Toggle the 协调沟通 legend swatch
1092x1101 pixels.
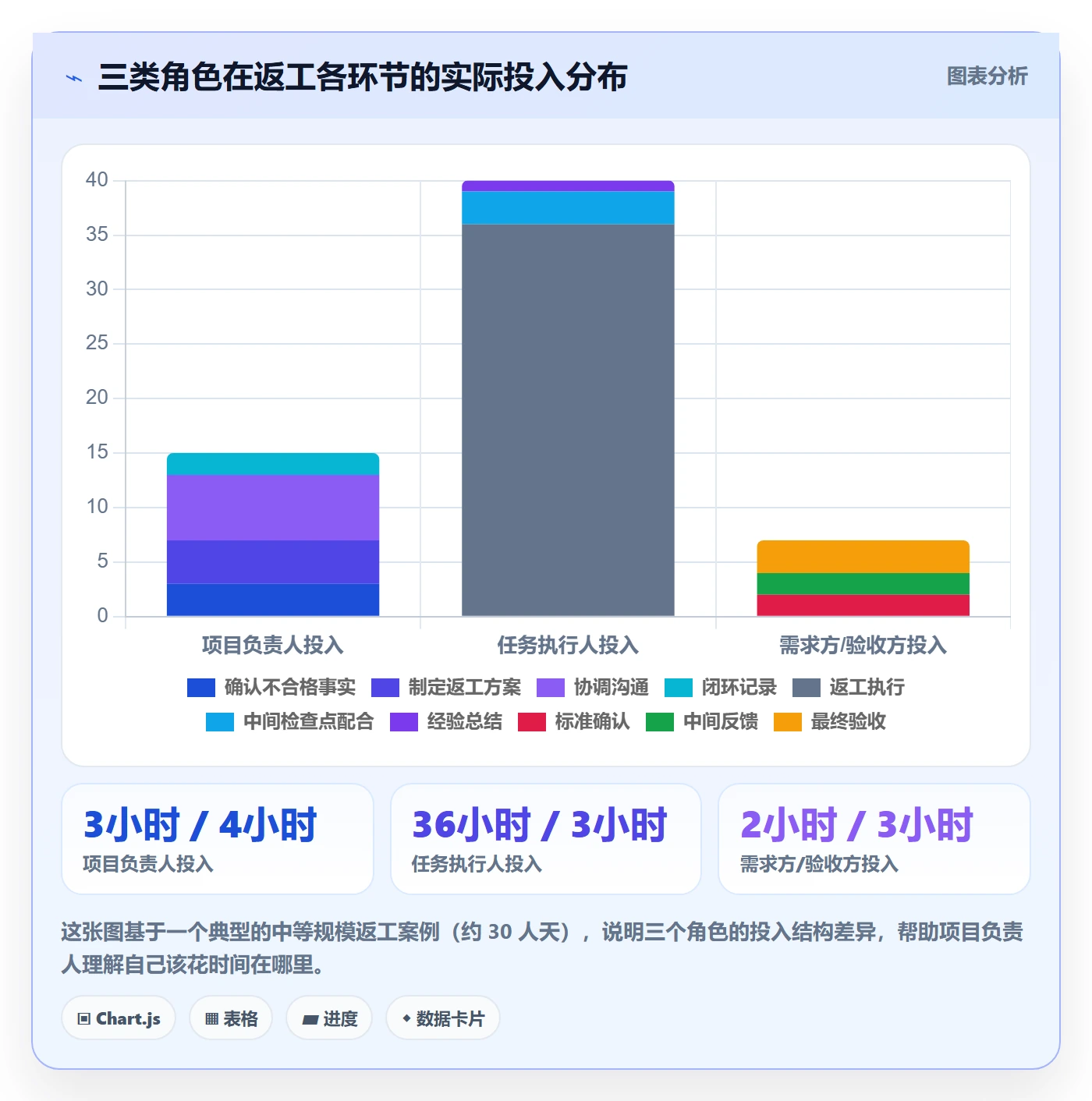(551, 688)
